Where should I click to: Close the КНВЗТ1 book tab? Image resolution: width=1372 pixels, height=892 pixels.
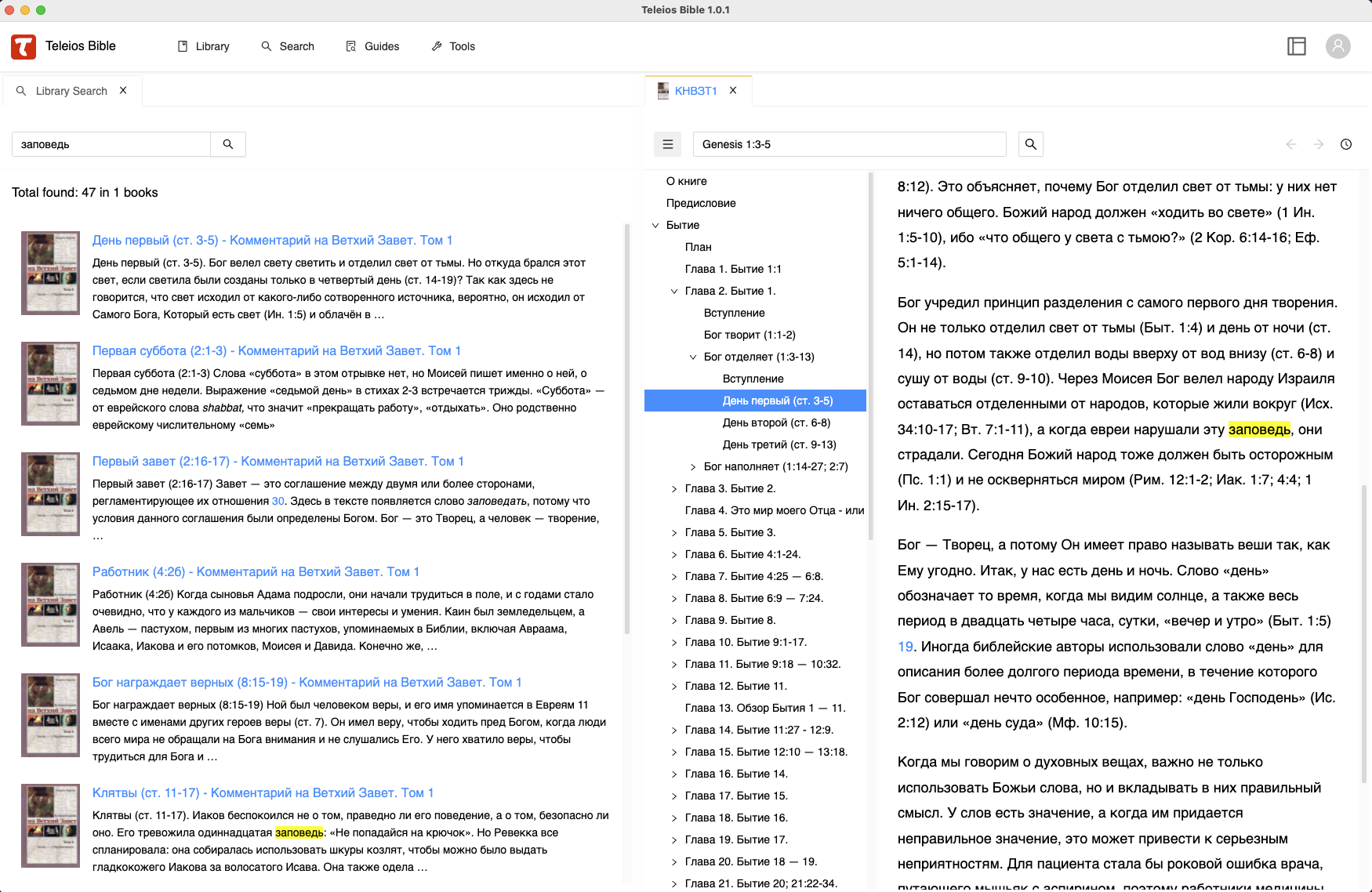(733, 91)
